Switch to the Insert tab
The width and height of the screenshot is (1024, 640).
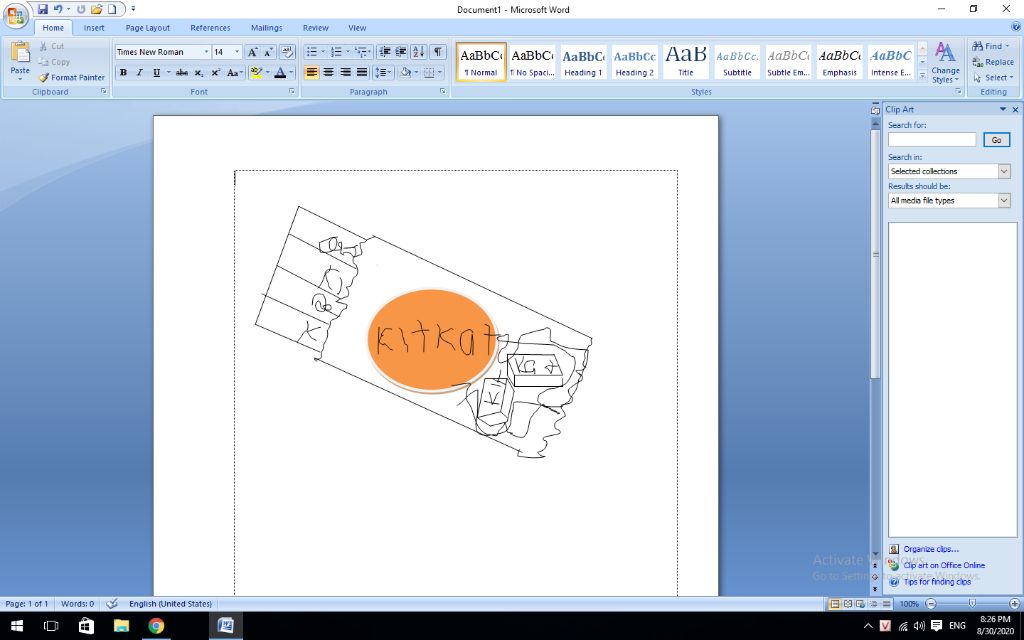click(94, 28)
